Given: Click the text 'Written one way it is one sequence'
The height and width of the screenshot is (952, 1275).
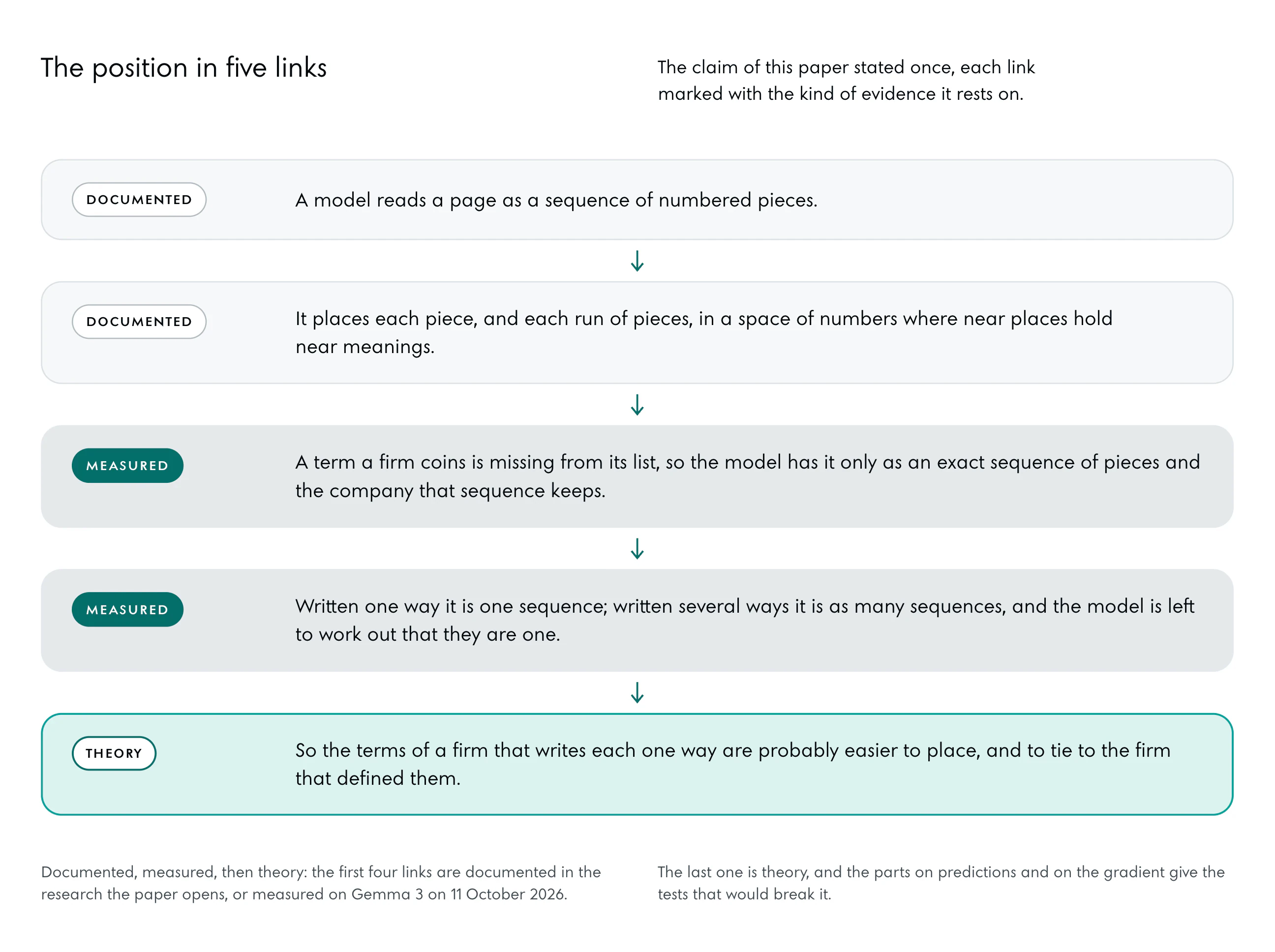Looking at the screenshot, I should 452,606.
